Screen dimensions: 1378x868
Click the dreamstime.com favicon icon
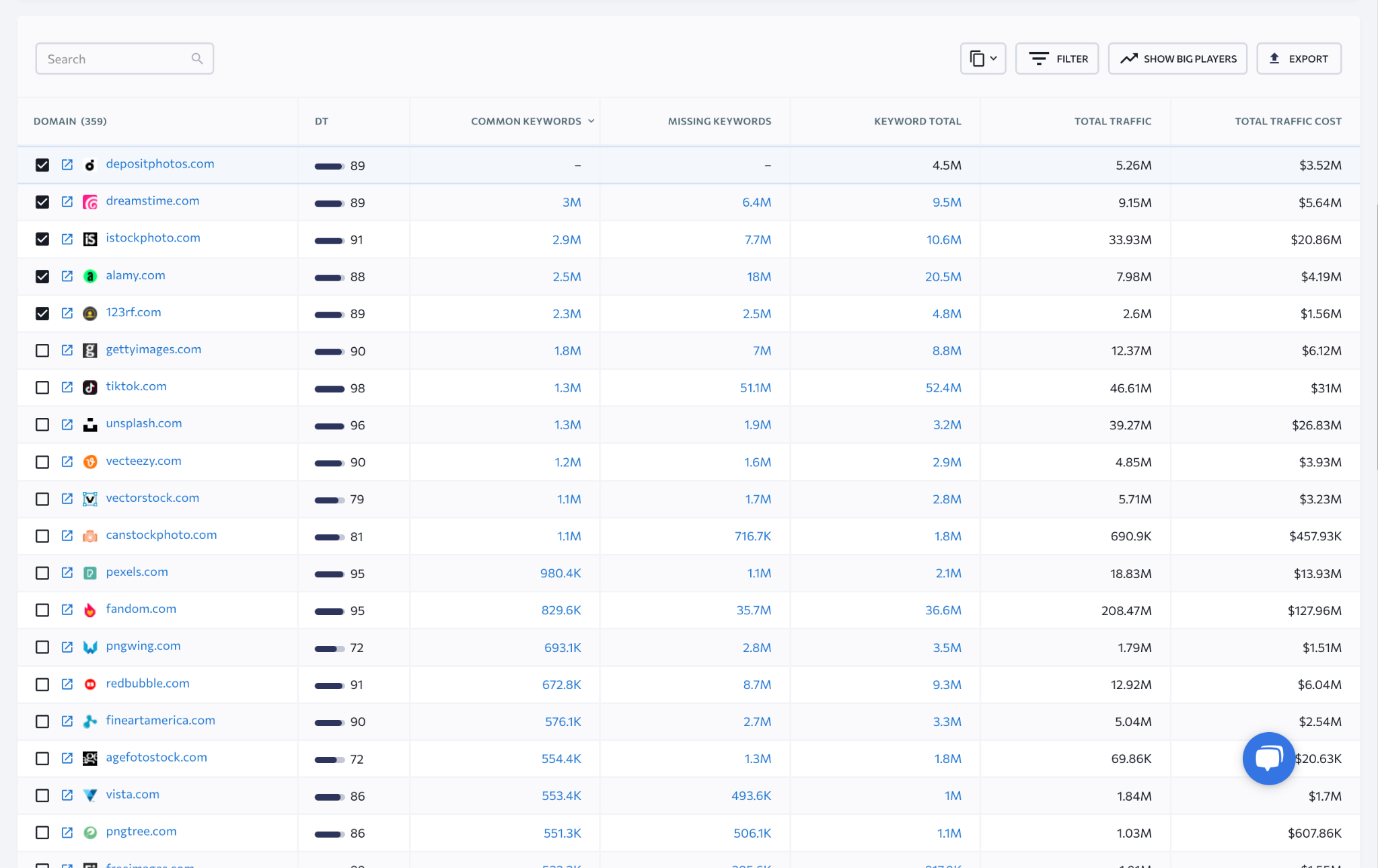90,200
